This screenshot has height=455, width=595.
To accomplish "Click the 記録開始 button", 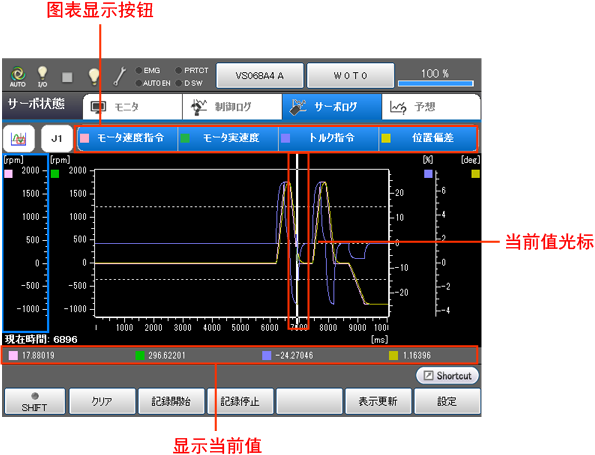I will coord(171,401).
